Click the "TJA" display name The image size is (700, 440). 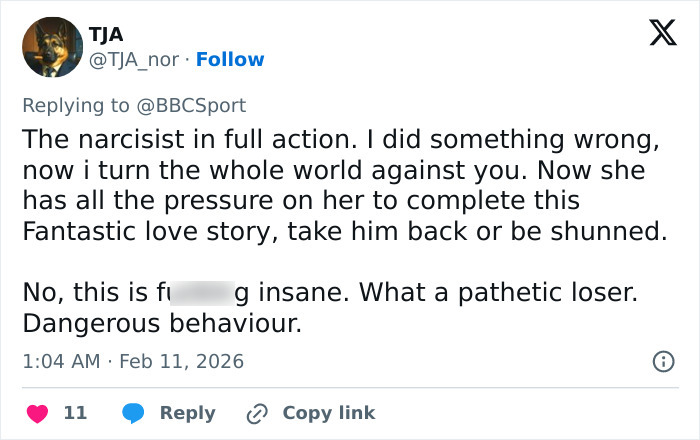pos(107,35)
